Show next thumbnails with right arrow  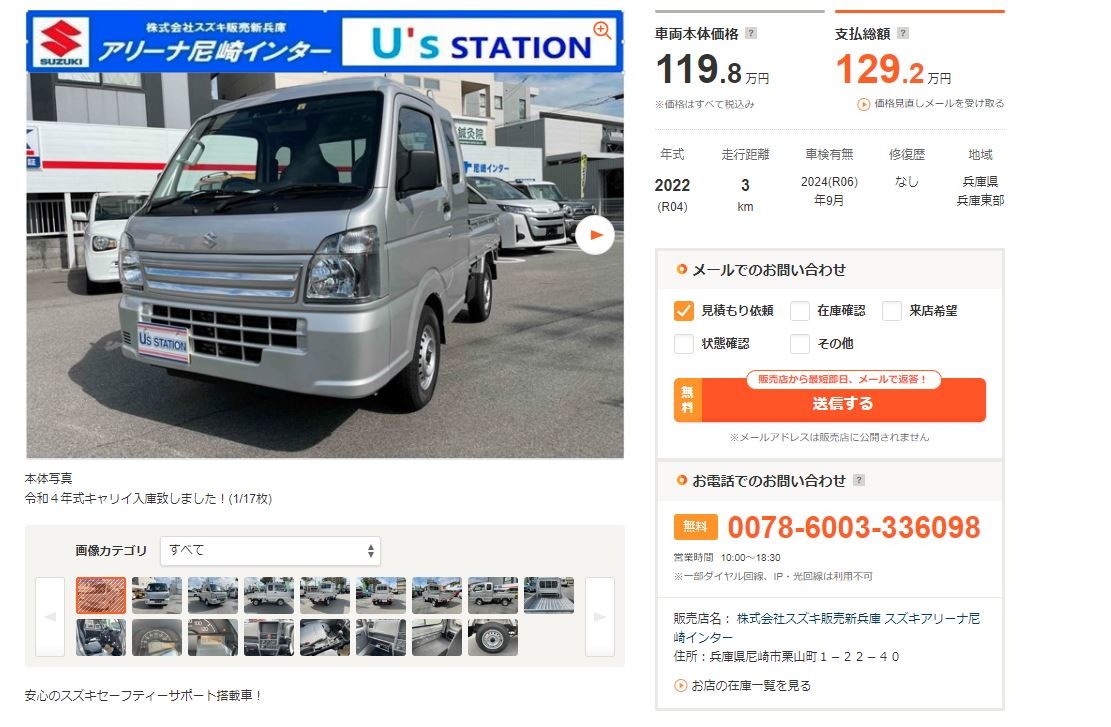pyautogui.click(x=599, y=616)
